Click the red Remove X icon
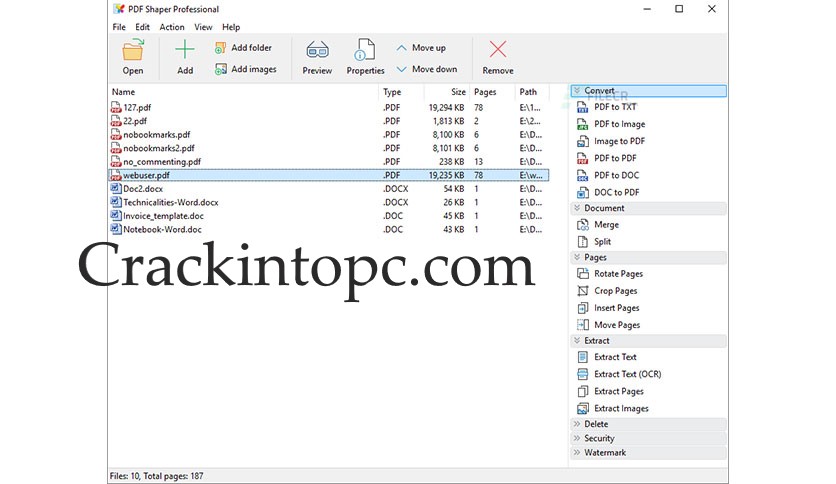The image size is (836, 484). 498,50
